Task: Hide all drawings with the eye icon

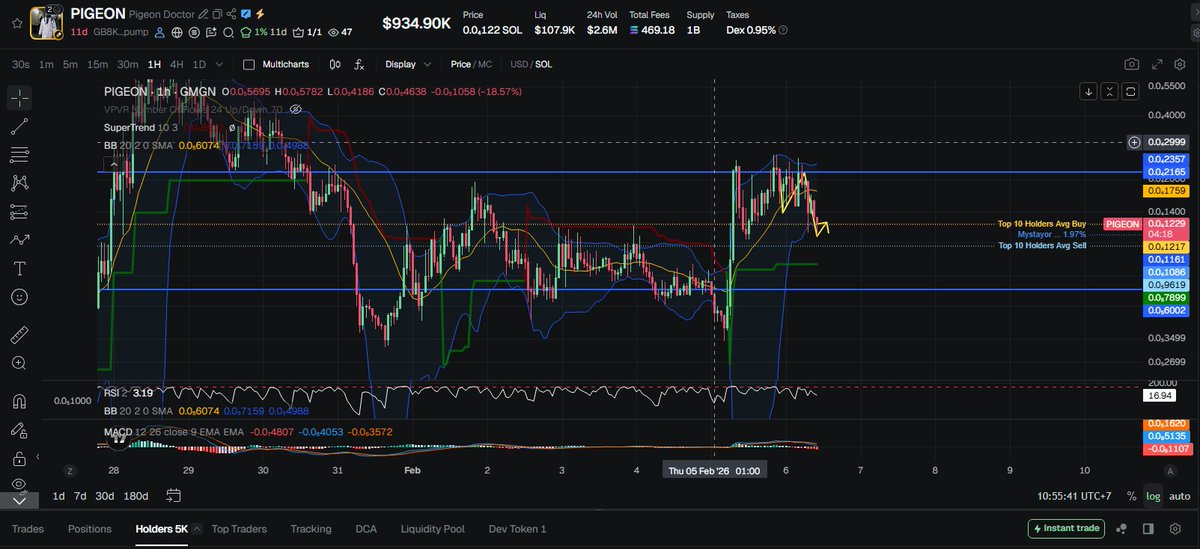Action: click(x=19, y=483)
